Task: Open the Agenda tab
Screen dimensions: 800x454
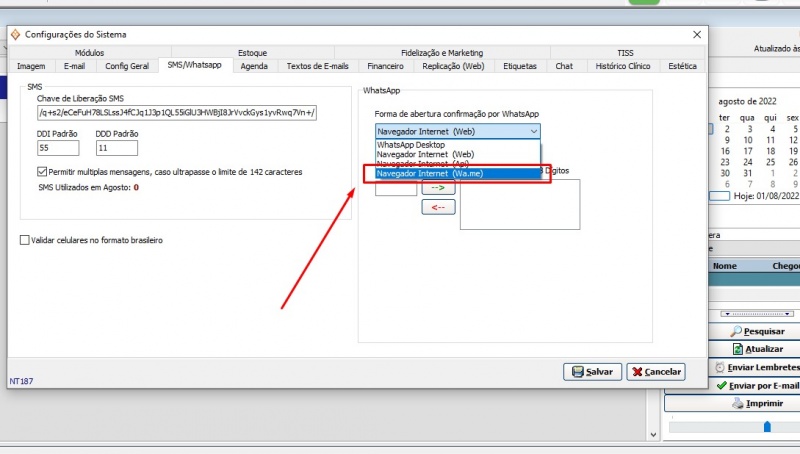Action: [x=254, y=66]
